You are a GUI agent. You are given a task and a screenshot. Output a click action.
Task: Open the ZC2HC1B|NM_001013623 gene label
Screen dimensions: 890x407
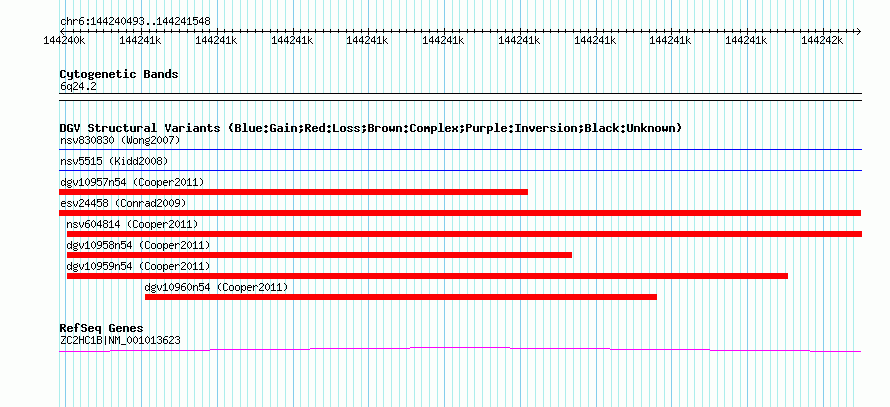pyautogui.click(x=120, y=341)
